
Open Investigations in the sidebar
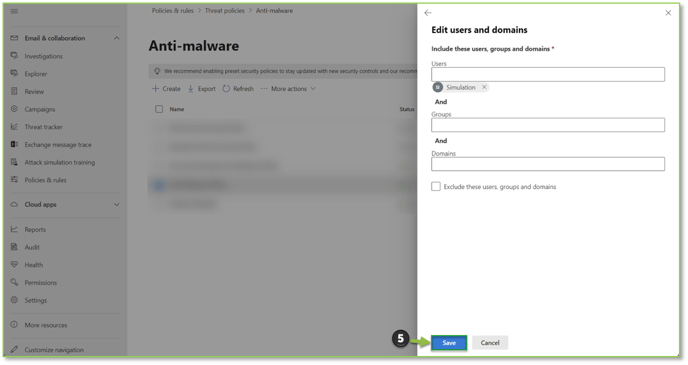coord(43,56)
